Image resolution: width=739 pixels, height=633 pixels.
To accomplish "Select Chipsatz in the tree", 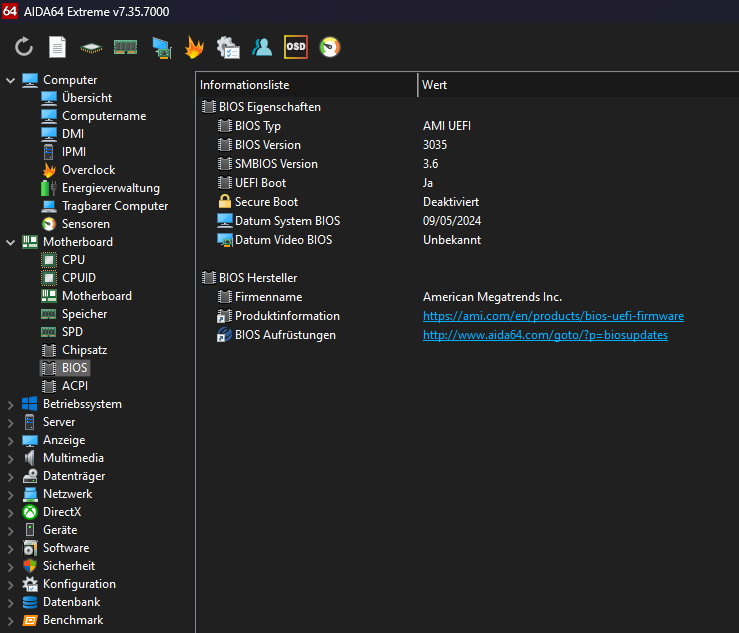I will pos(84,350).
